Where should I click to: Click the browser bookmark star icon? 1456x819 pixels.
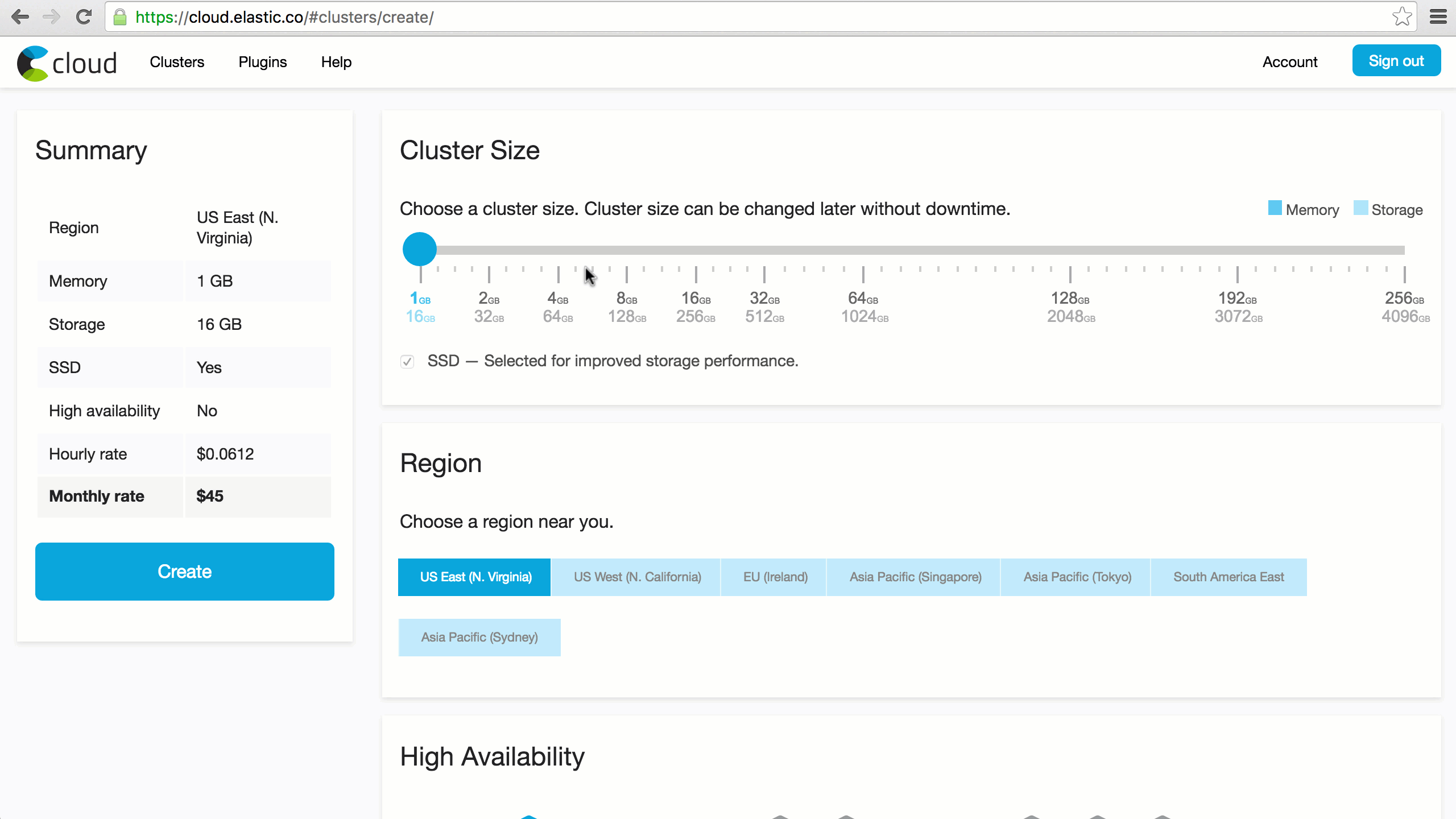click(x=1402, y=17)
